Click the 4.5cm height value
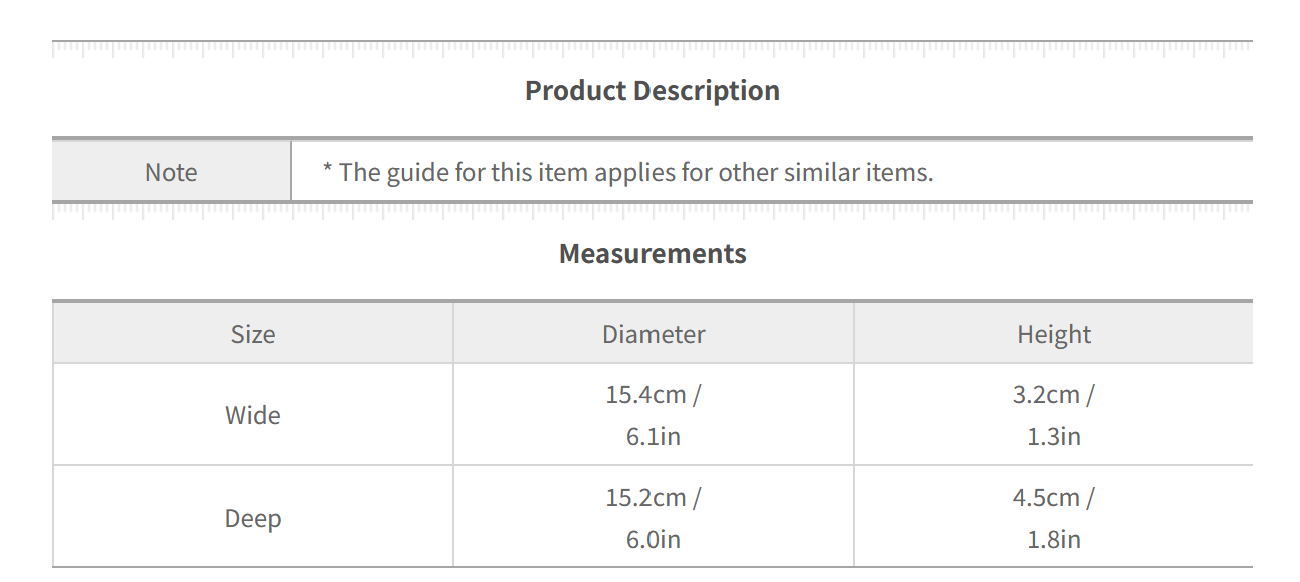Image resolution: width=1300 pixels, height=582 pixels. pos(1046,497)
